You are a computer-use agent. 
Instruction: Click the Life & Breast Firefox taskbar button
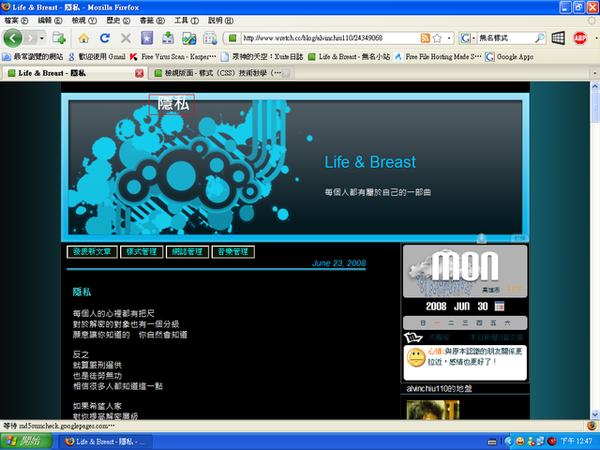coord(105,442)
